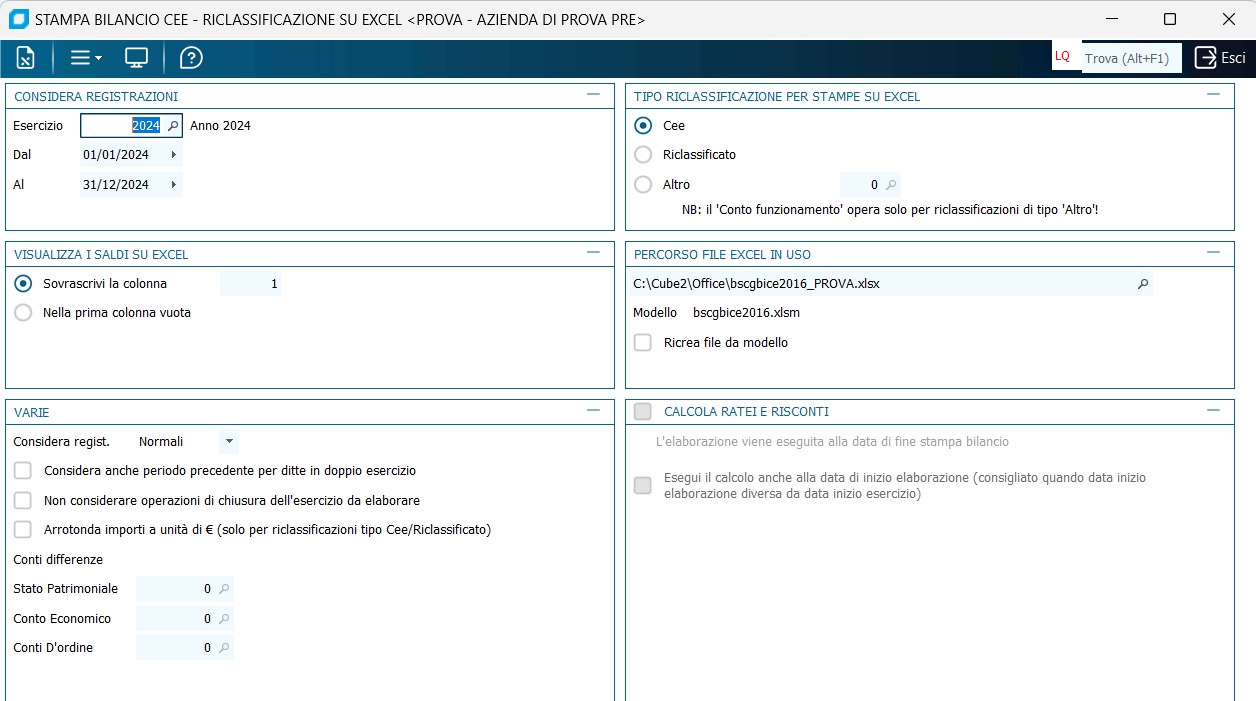Image resolution: width=1256 pixels, height=701 pixels.
Task: Open lookup icon for Conti D'ordine
Action: pyautogui.click(x=225, y=648)
